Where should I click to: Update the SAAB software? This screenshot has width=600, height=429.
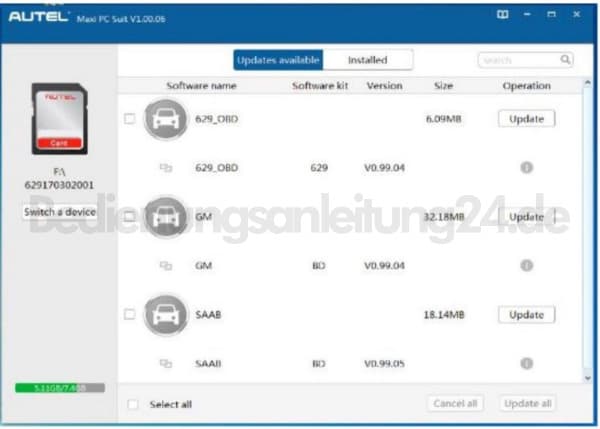[527, 315]
